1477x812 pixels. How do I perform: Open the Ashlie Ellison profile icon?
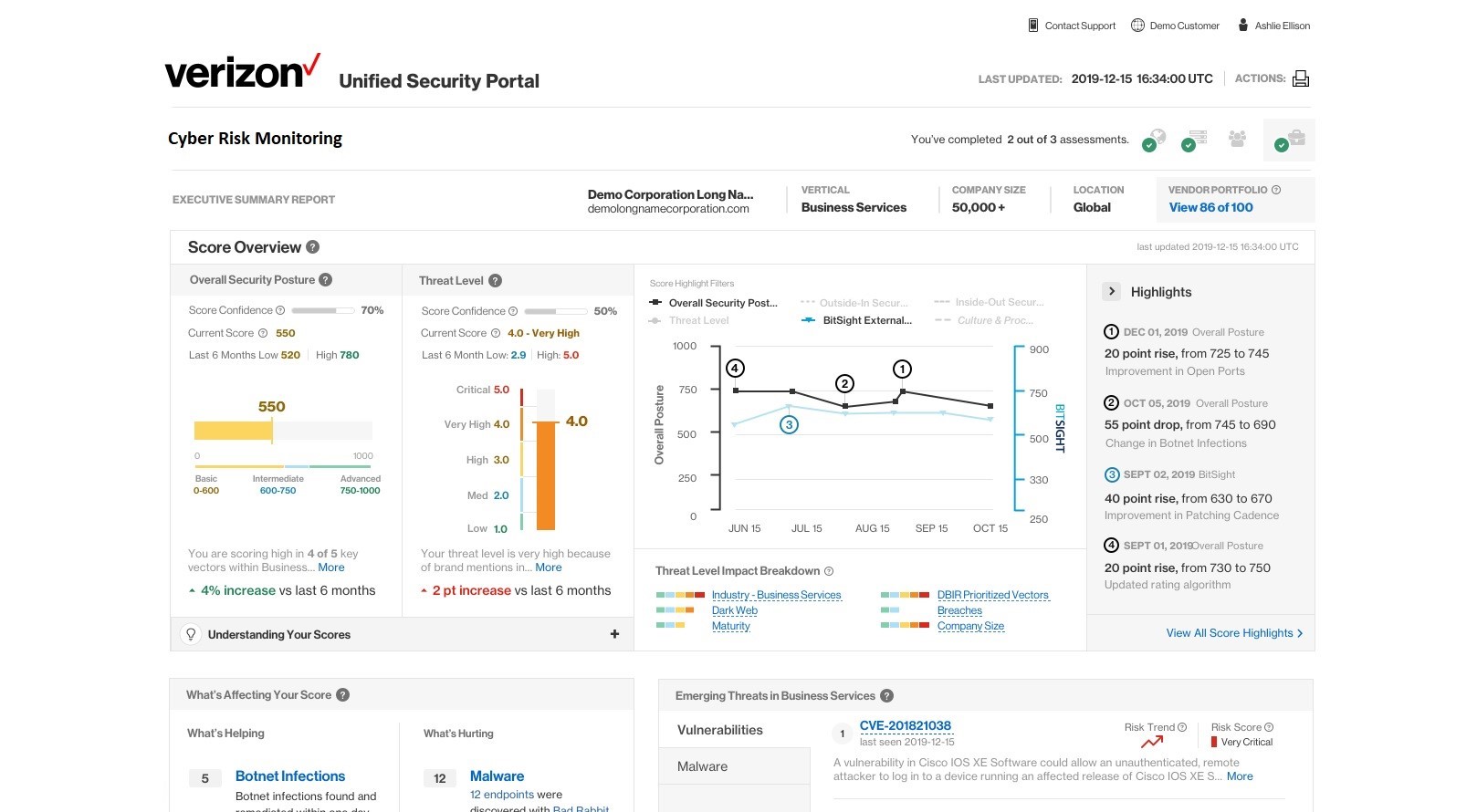tap(1241, 25)
